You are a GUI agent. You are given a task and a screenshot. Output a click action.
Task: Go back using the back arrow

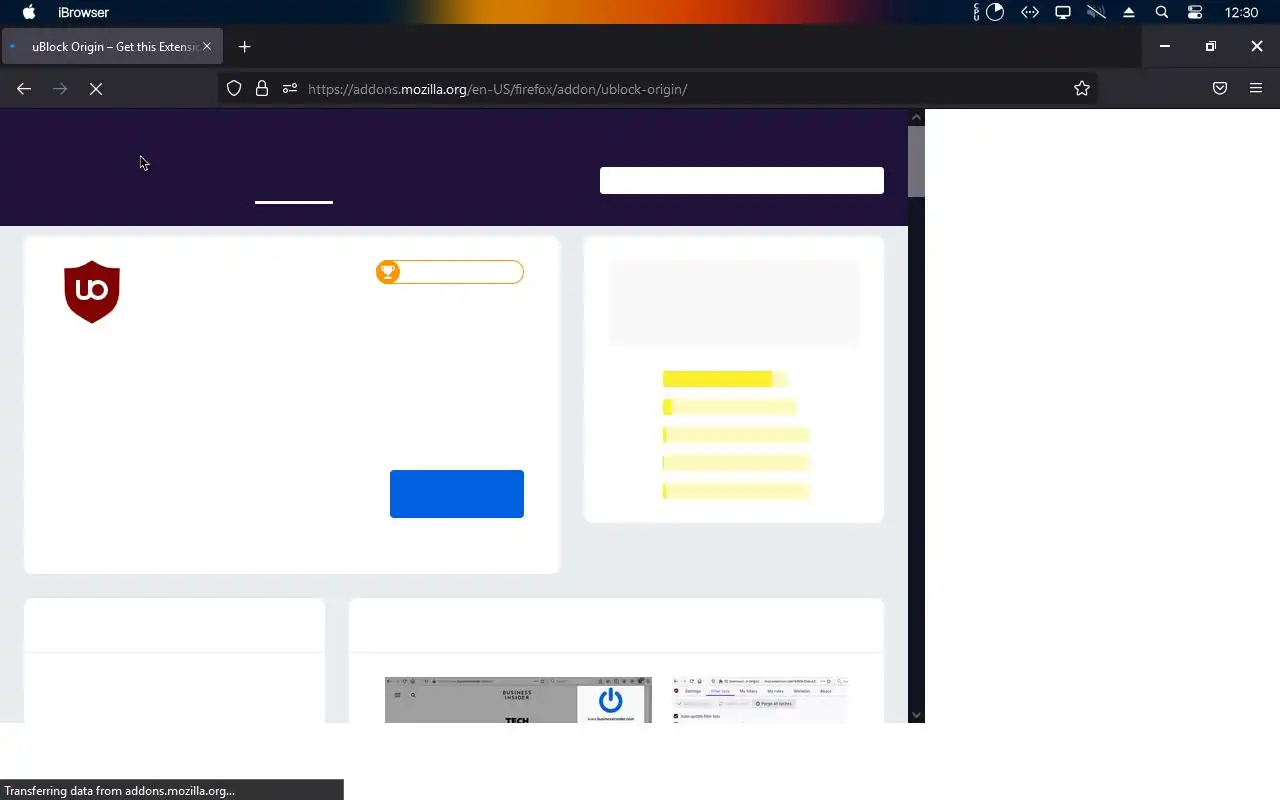(x=24, y=89)
